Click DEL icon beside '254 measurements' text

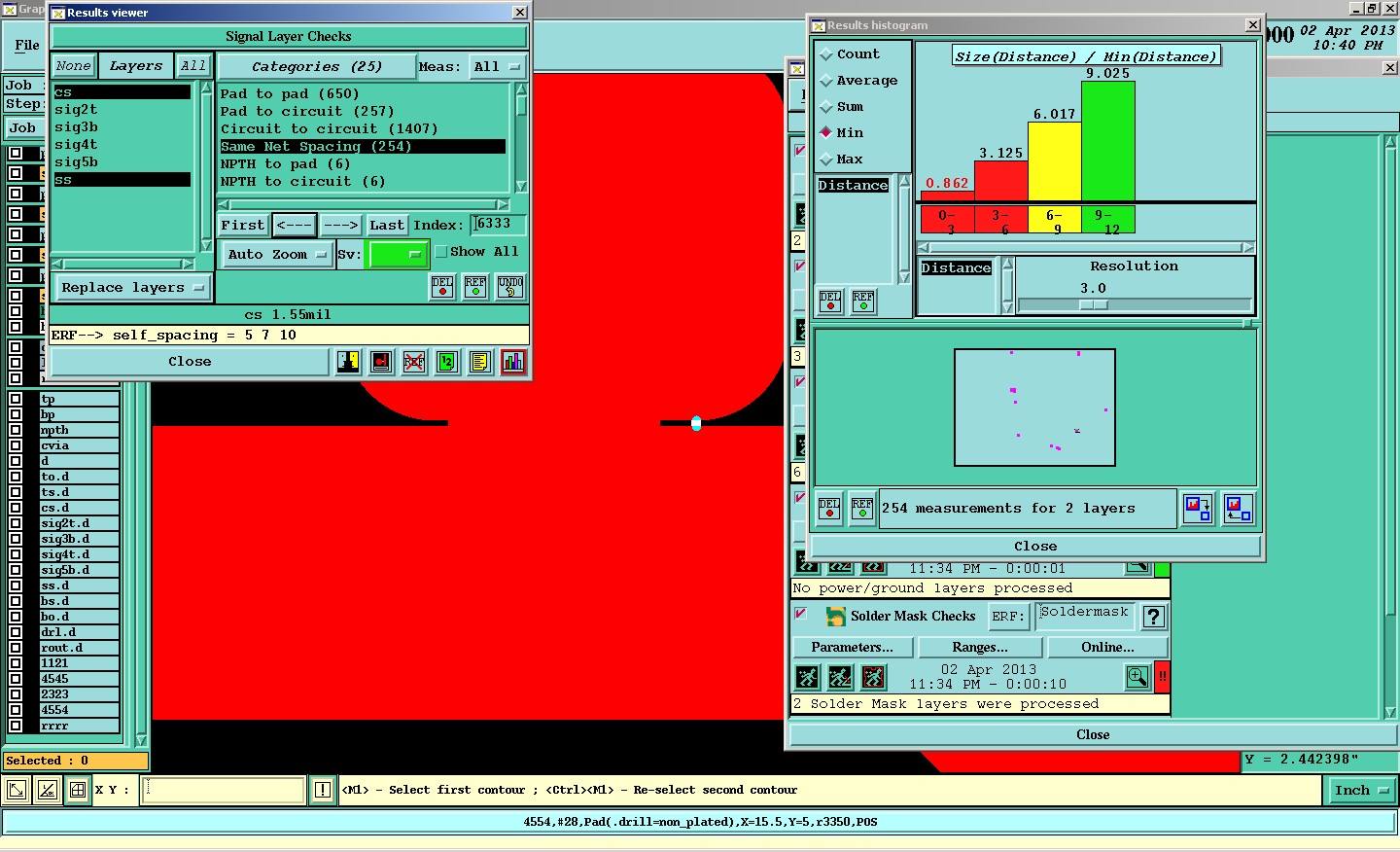pyautogui.click(x=829, y=509)
